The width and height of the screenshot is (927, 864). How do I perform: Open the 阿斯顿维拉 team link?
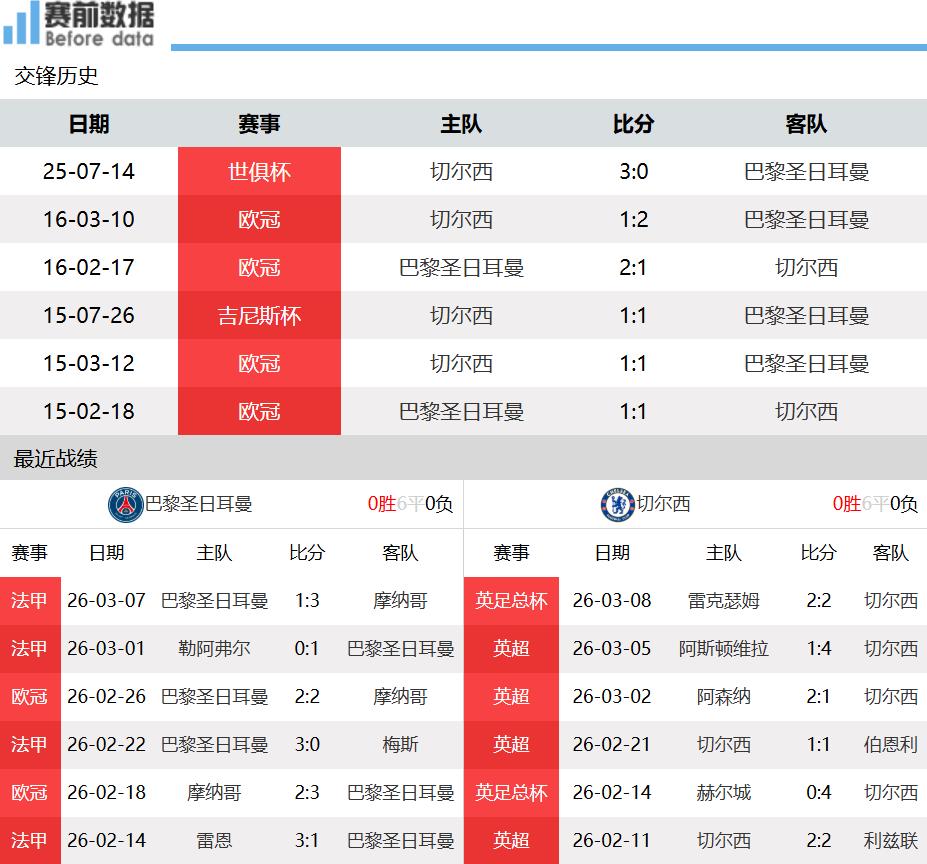point(723,649)
